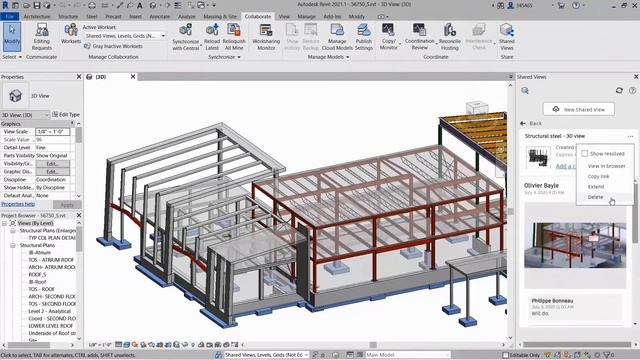The image size is (640, 360).
Task: Open the Structure ribbon tab
Action: coord(68,16)
